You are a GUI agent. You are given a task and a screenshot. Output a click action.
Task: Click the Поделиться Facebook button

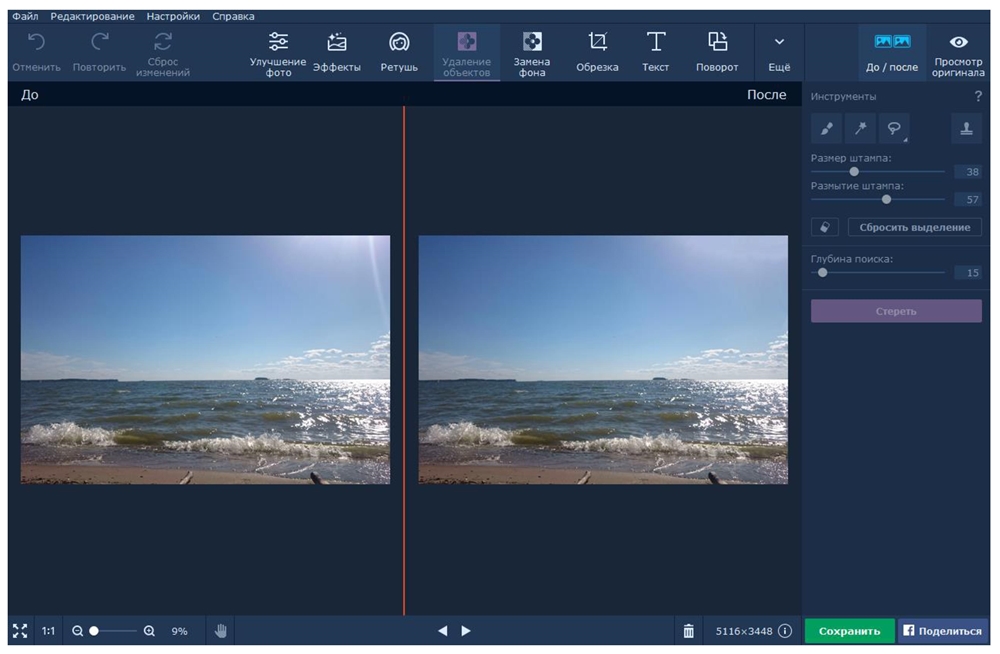943,631
